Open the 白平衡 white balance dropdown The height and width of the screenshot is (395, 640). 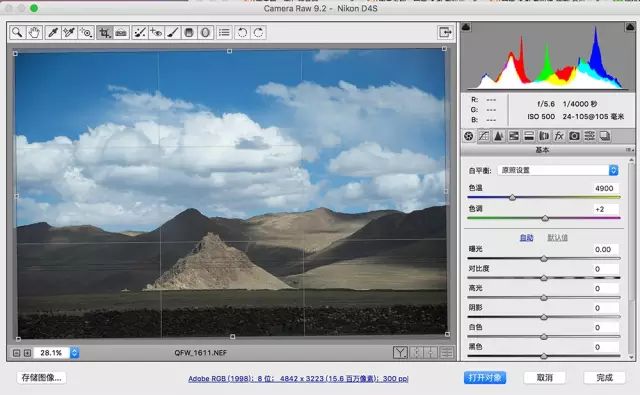(558, 170)
